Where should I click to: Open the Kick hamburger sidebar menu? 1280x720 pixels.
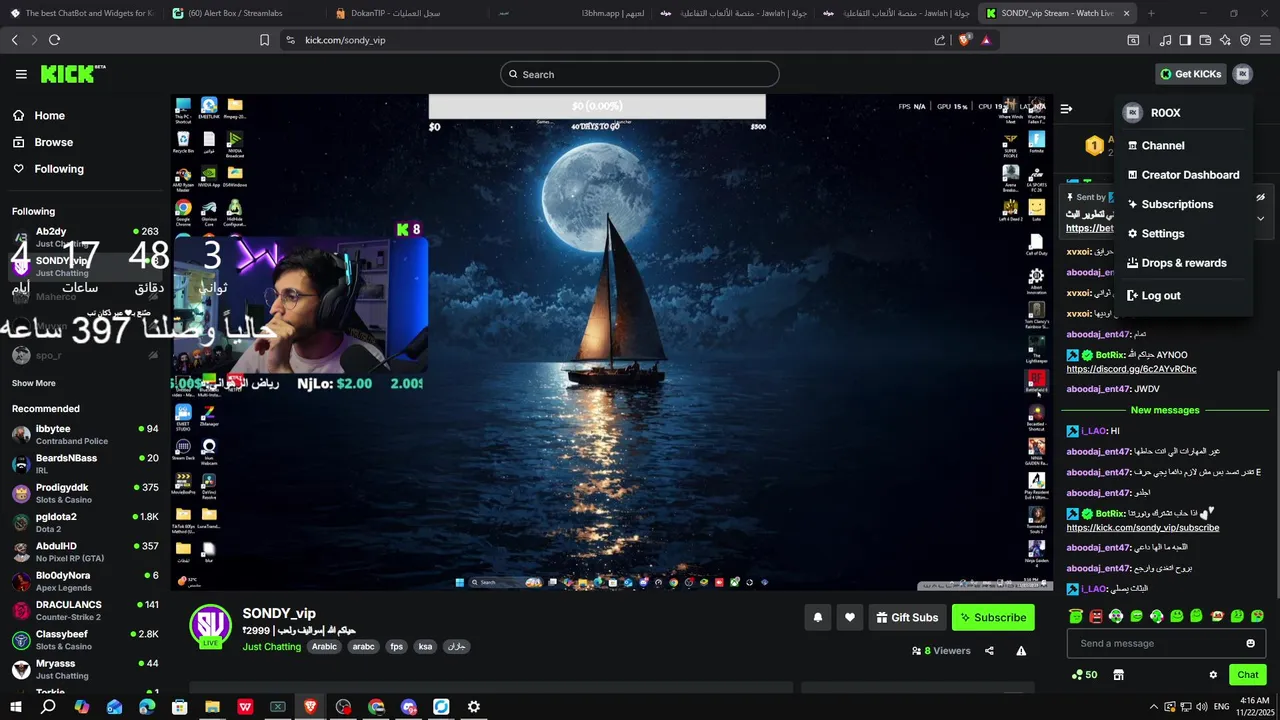click(x=21, y=74)
